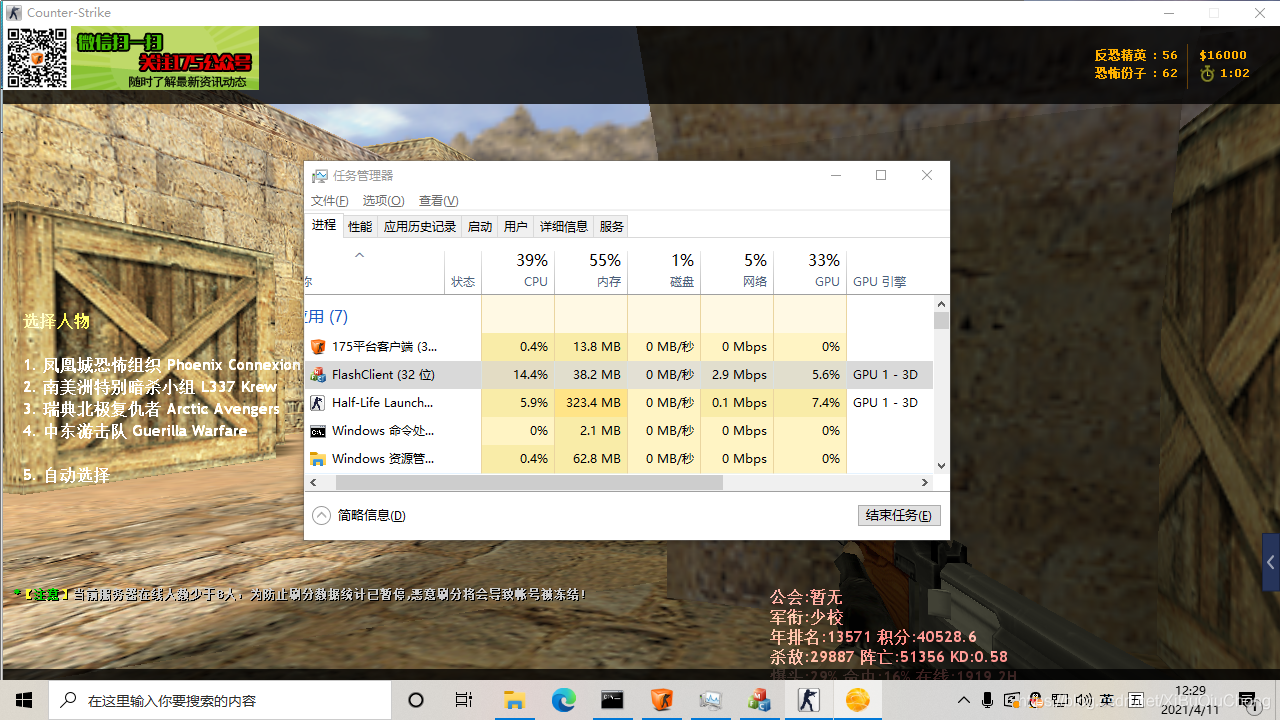The height and width of the screenshot is (720, 1280).
Task: Switch to the 启动 tab
Action: pyautogui.click(x=480, y=227)
